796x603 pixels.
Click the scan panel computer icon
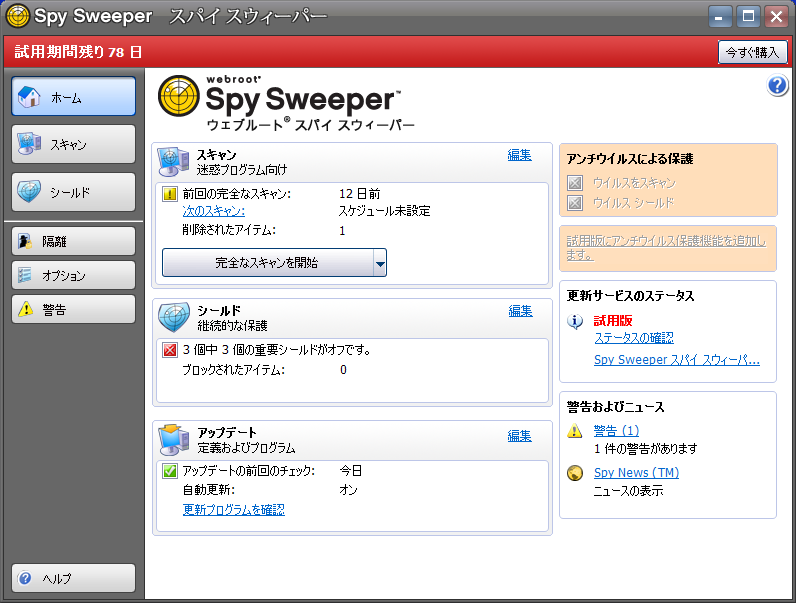pos(173,161)
